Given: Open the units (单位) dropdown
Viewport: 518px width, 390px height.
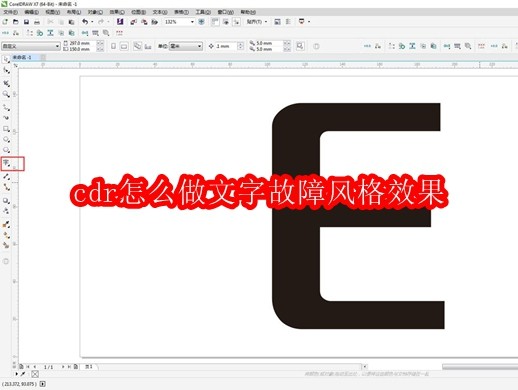Looking at the screenshot, I should pyautogui.click(x=199, y=46).
